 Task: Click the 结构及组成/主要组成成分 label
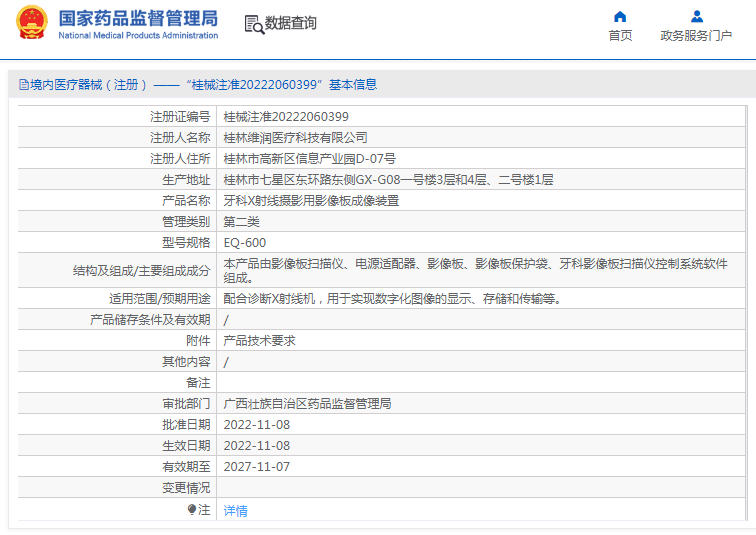pyautogui.click(x=142, y=271)
